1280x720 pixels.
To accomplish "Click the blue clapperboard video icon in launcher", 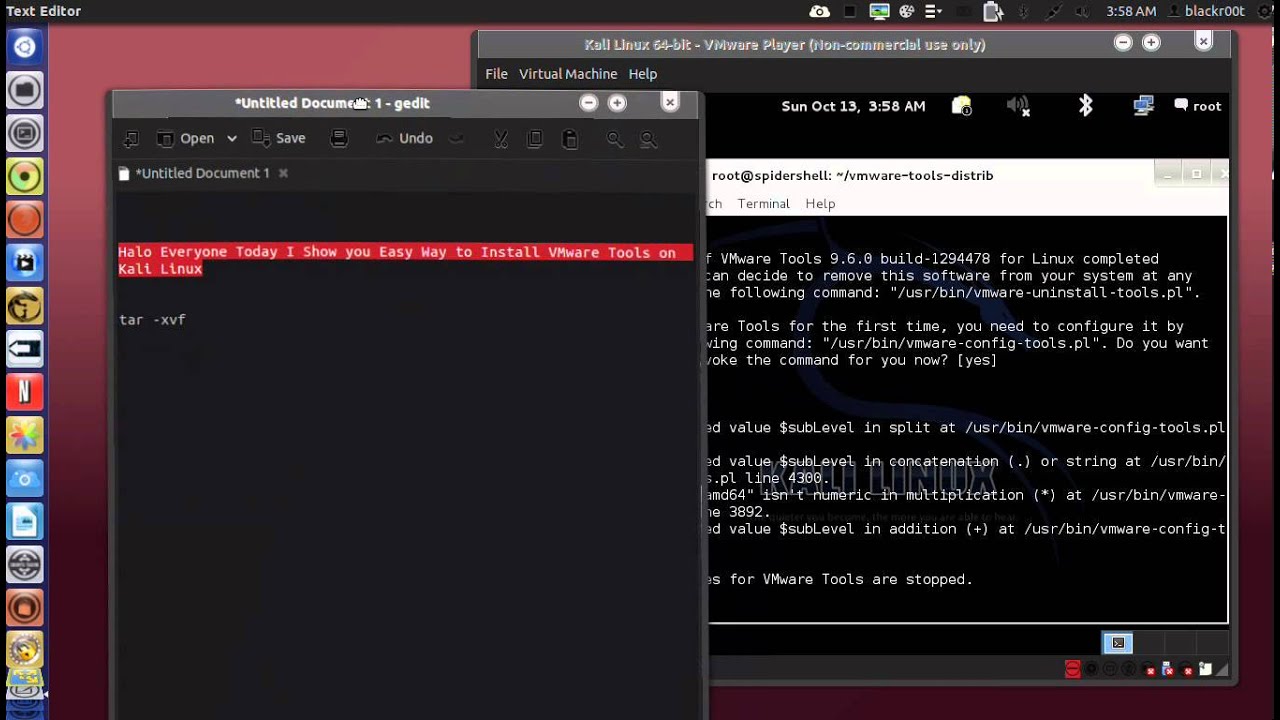I will pos(25,263).
